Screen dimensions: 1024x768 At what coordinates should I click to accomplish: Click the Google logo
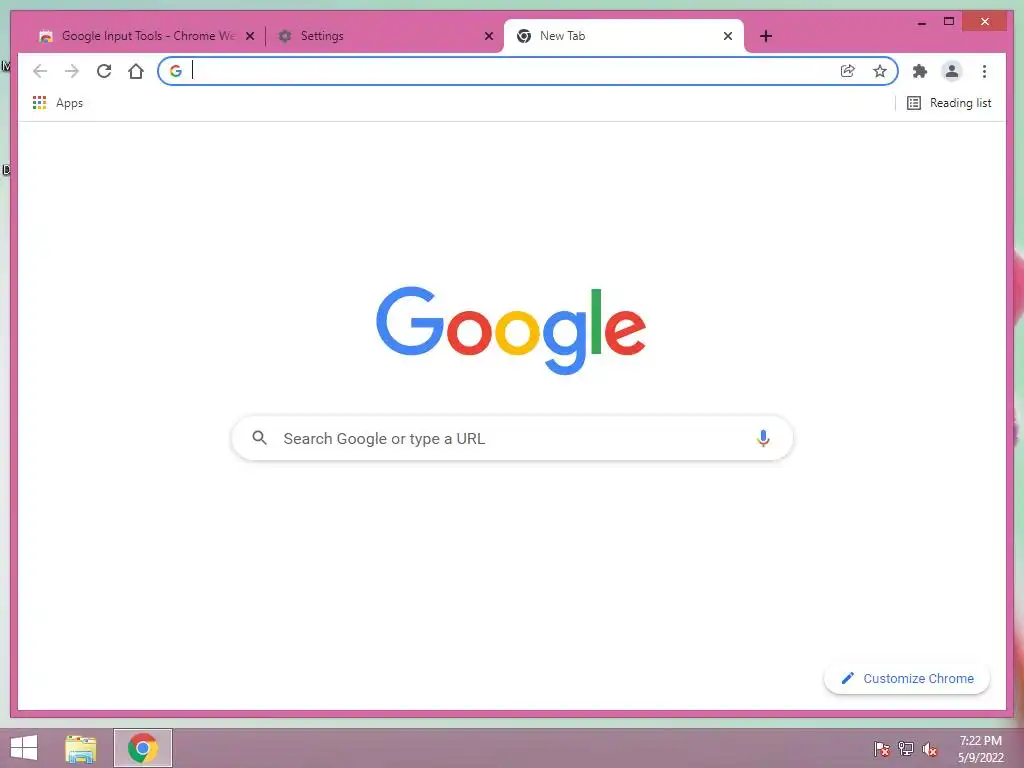(x=511, y=330)
